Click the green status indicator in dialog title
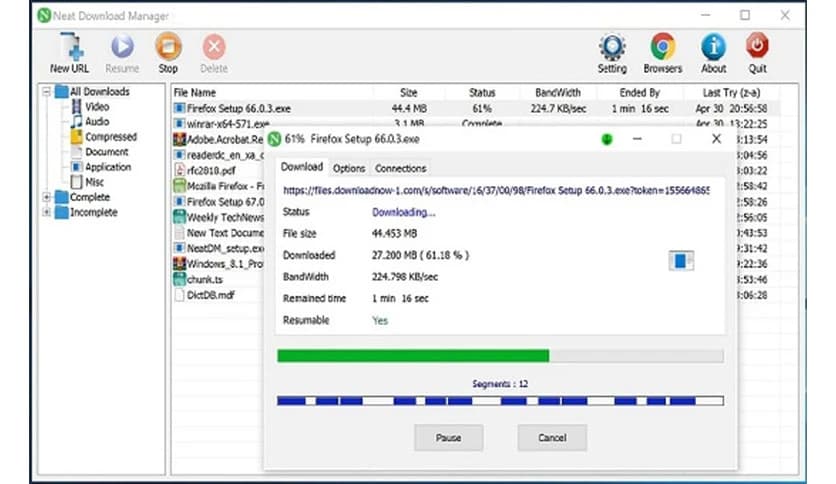Image resolution: width=836 pixels, height=484 pixels. [x=607, y=140]
